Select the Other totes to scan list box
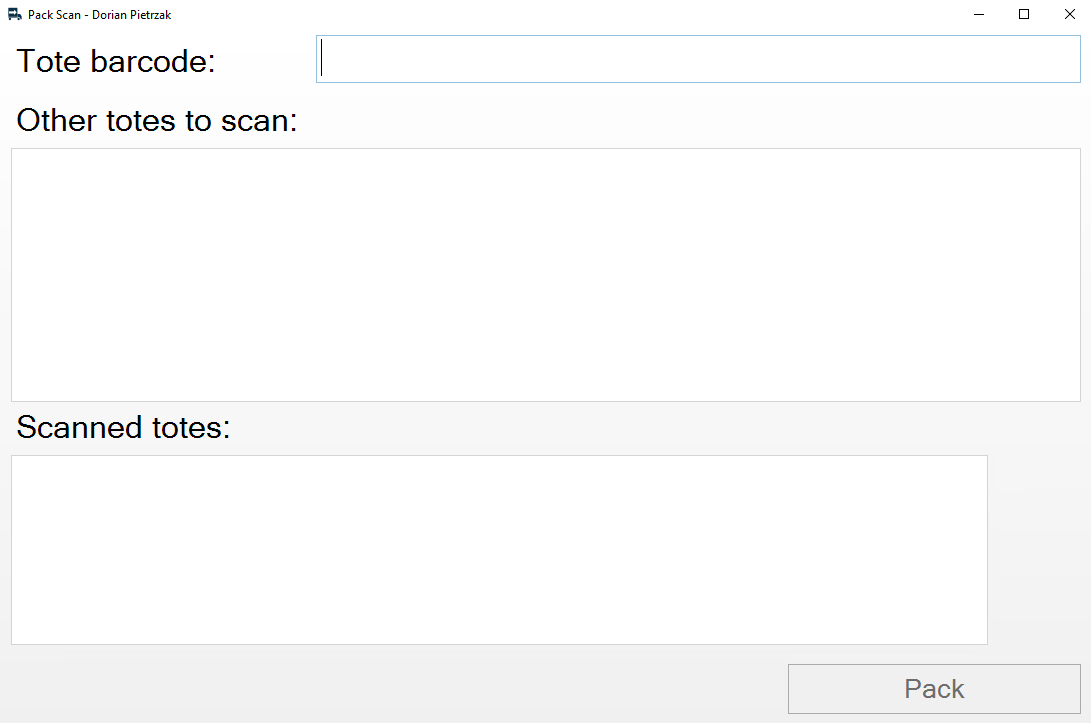The width and height of the screenshot is (1091, 723). pos(546,275)
